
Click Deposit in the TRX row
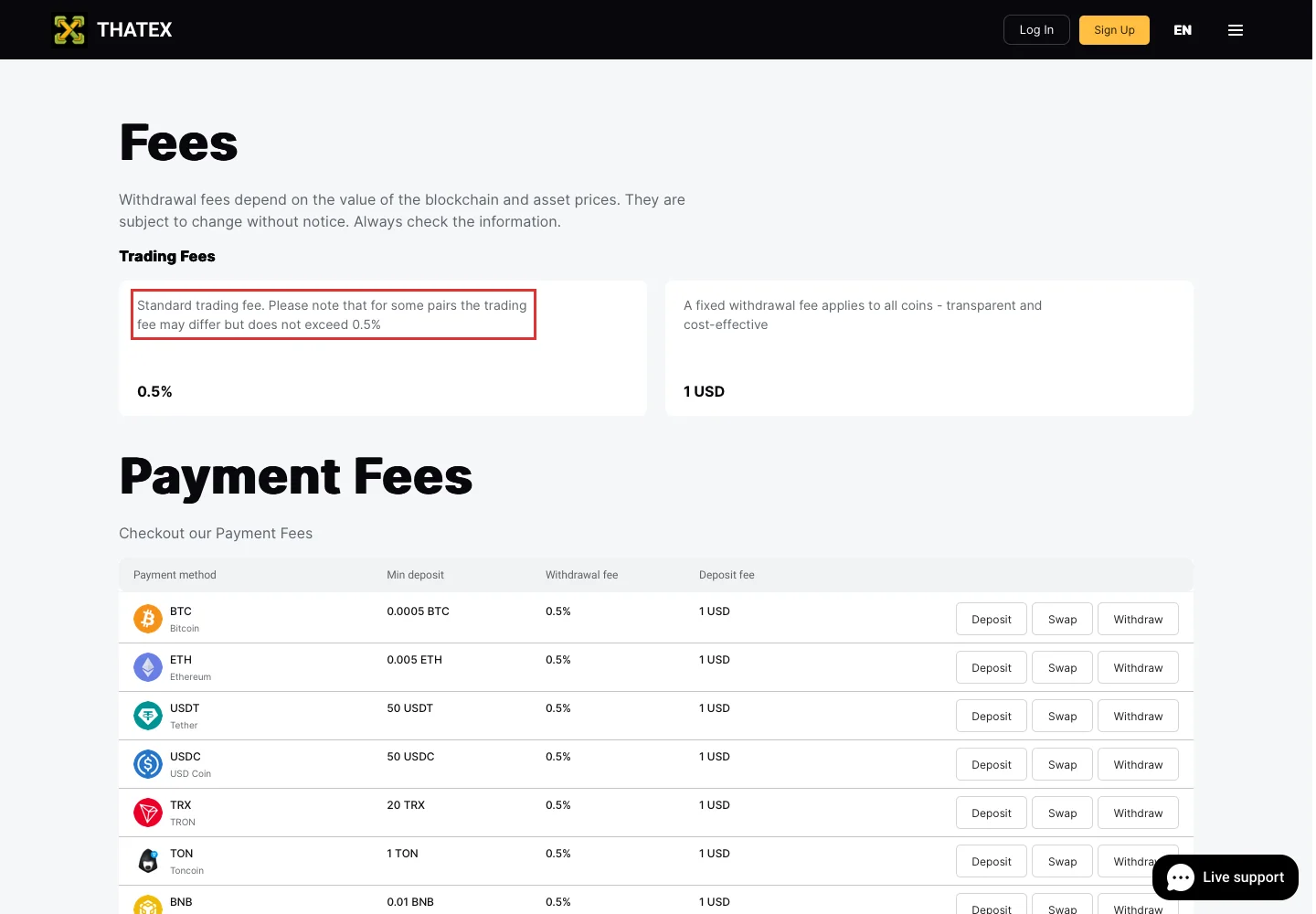992,813
